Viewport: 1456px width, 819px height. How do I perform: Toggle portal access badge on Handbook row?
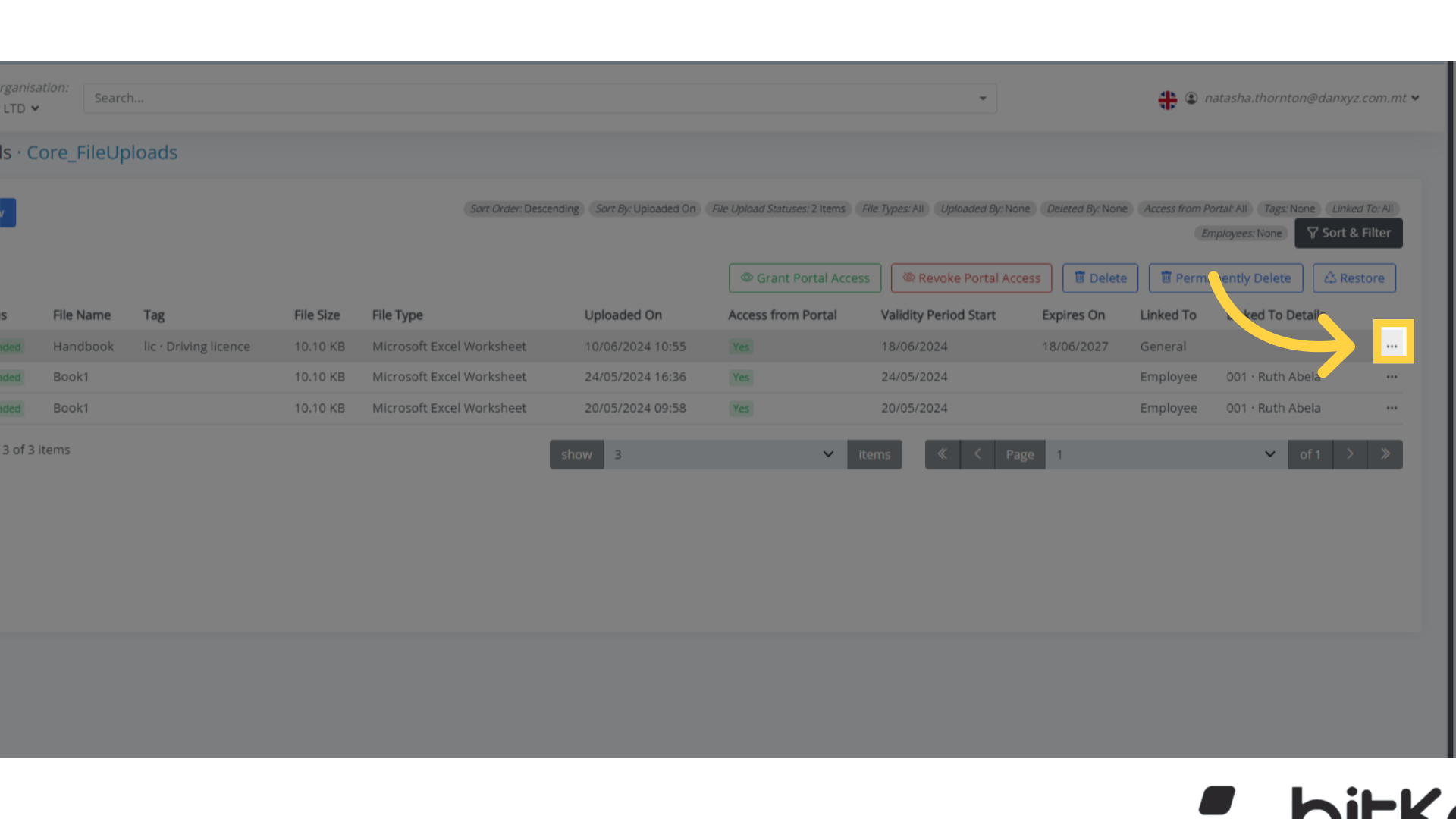coord(740,346)
